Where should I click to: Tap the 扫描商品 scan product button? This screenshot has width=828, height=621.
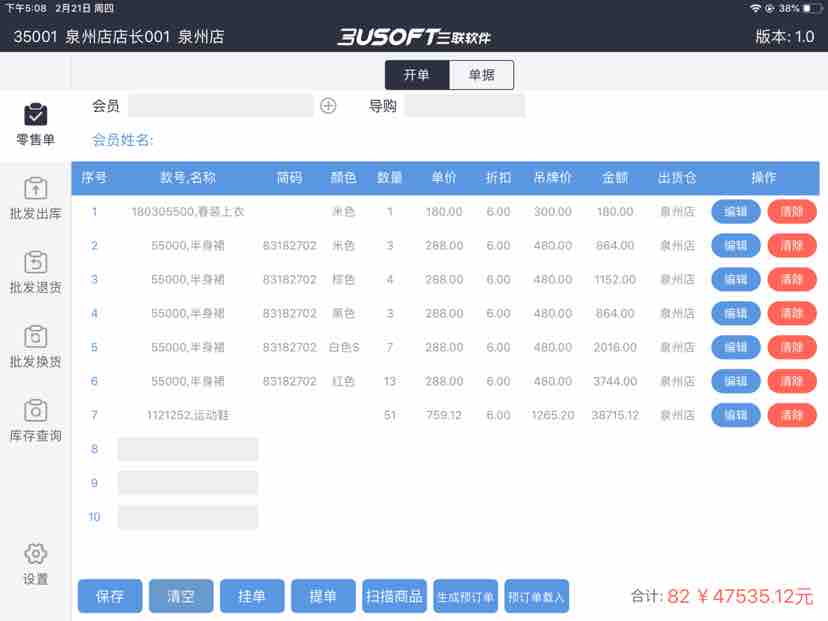(394, 596)
